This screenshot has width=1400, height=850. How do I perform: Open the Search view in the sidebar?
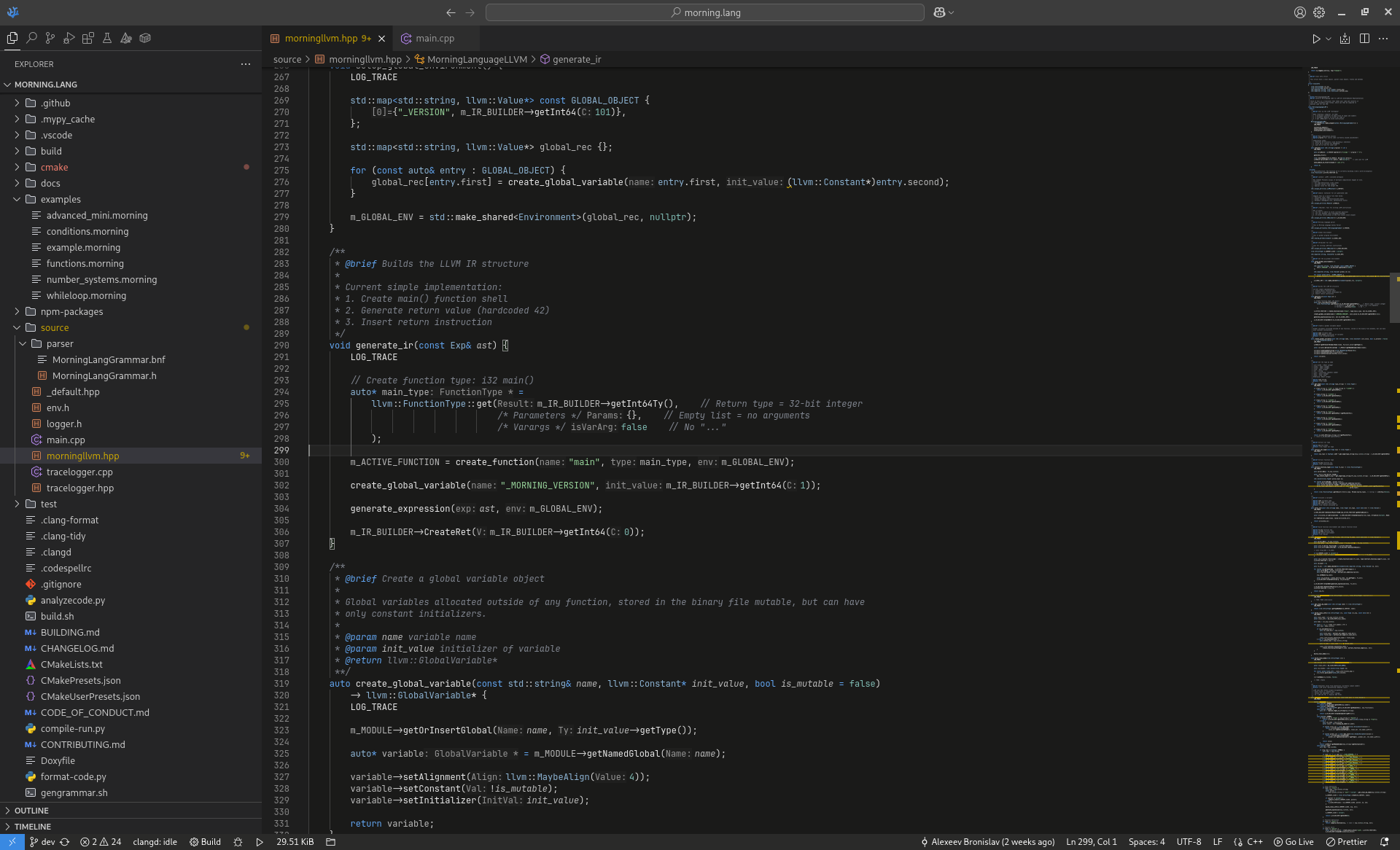31,38
